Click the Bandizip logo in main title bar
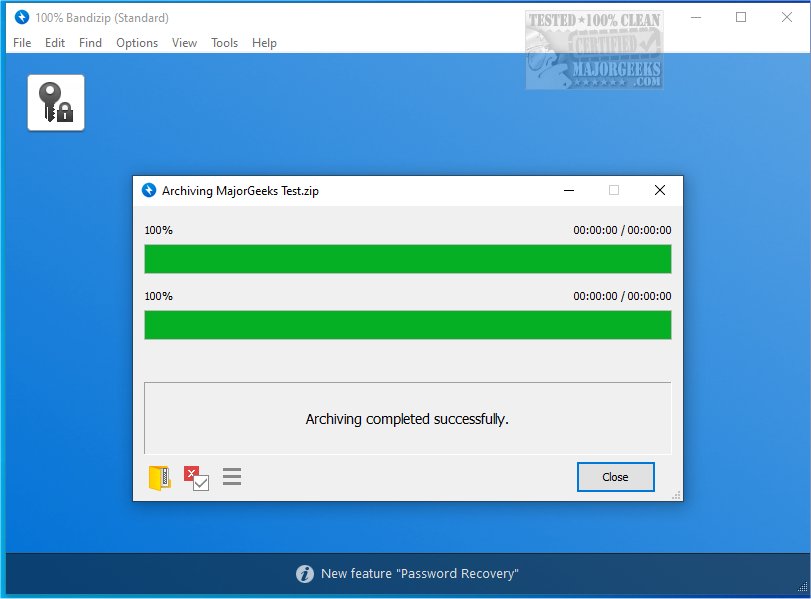 22,18
